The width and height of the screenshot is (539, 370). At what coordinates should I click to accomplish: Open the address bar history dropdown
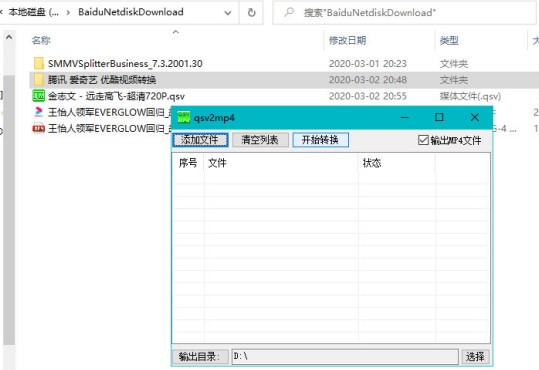click(x=228, y=13)
